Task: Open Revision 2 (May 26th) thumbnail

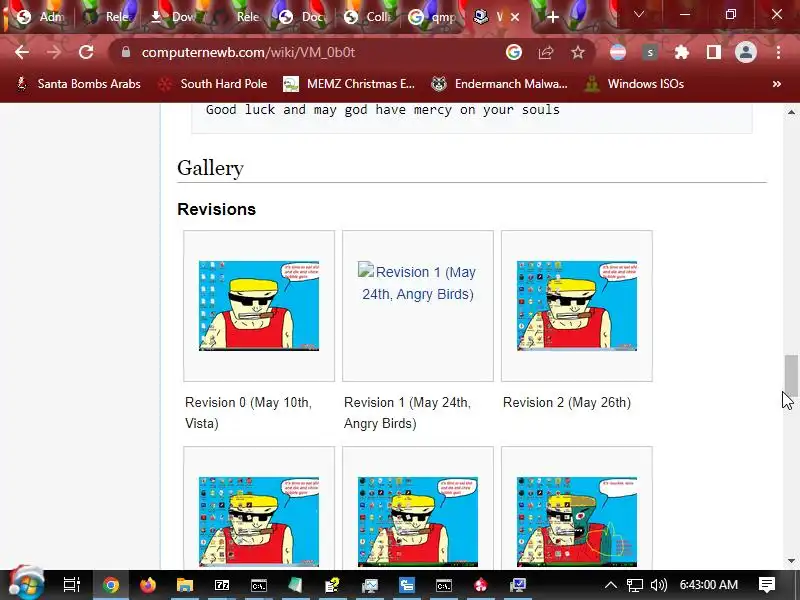Action: 577,306
